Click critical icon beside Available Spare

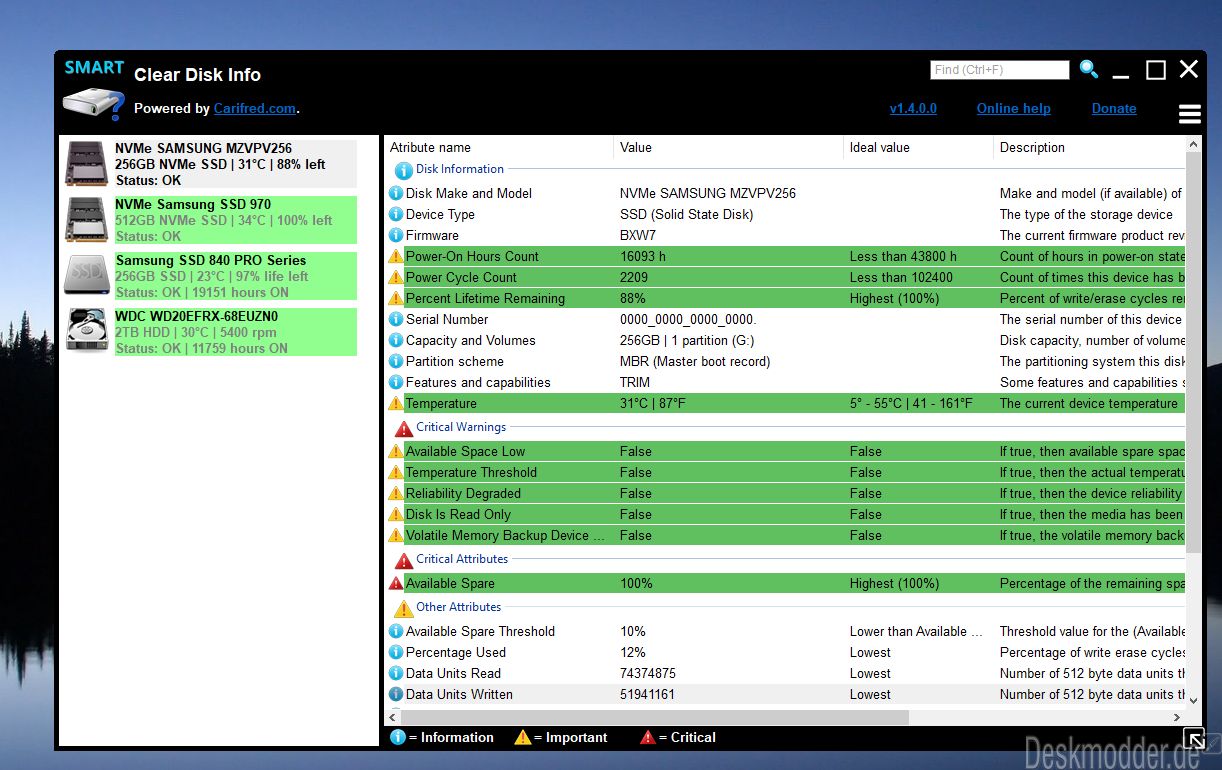(396, 583)
